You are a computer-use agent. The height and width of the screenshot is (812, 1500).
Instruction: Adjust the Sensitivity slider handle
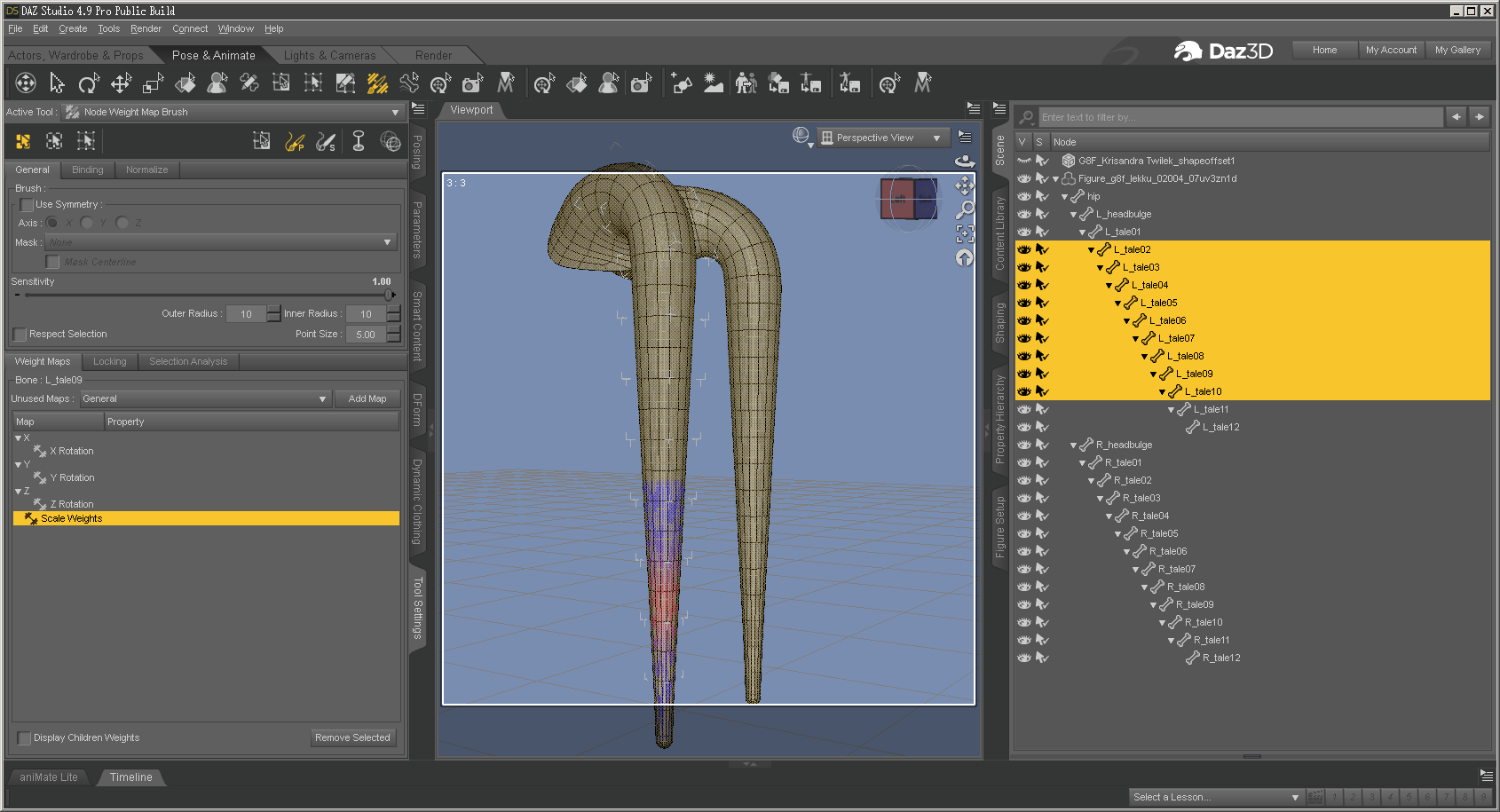click(388, 295)
